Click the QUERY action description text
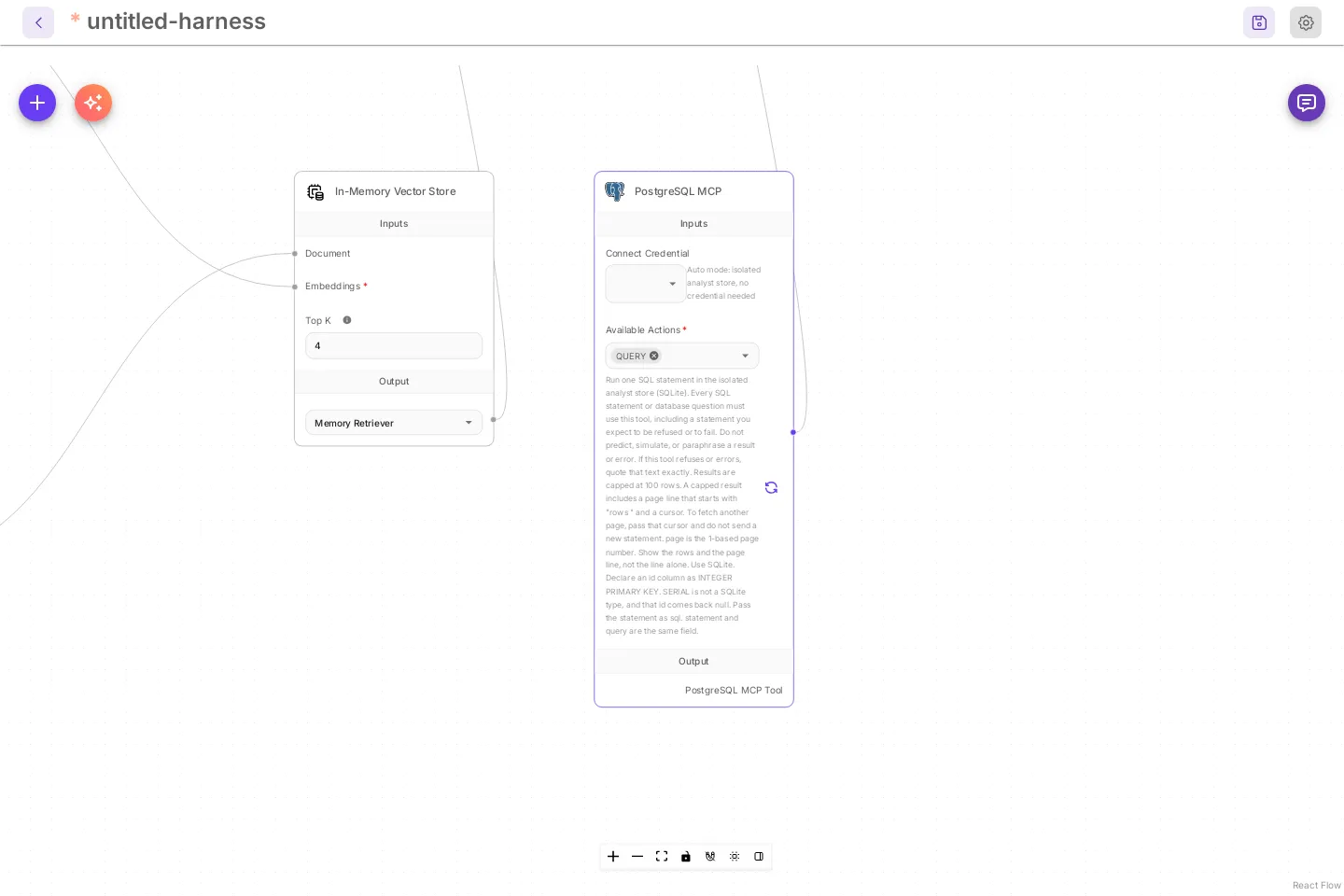This screenshot has height=896, width=1344. [x=681, y=506]
